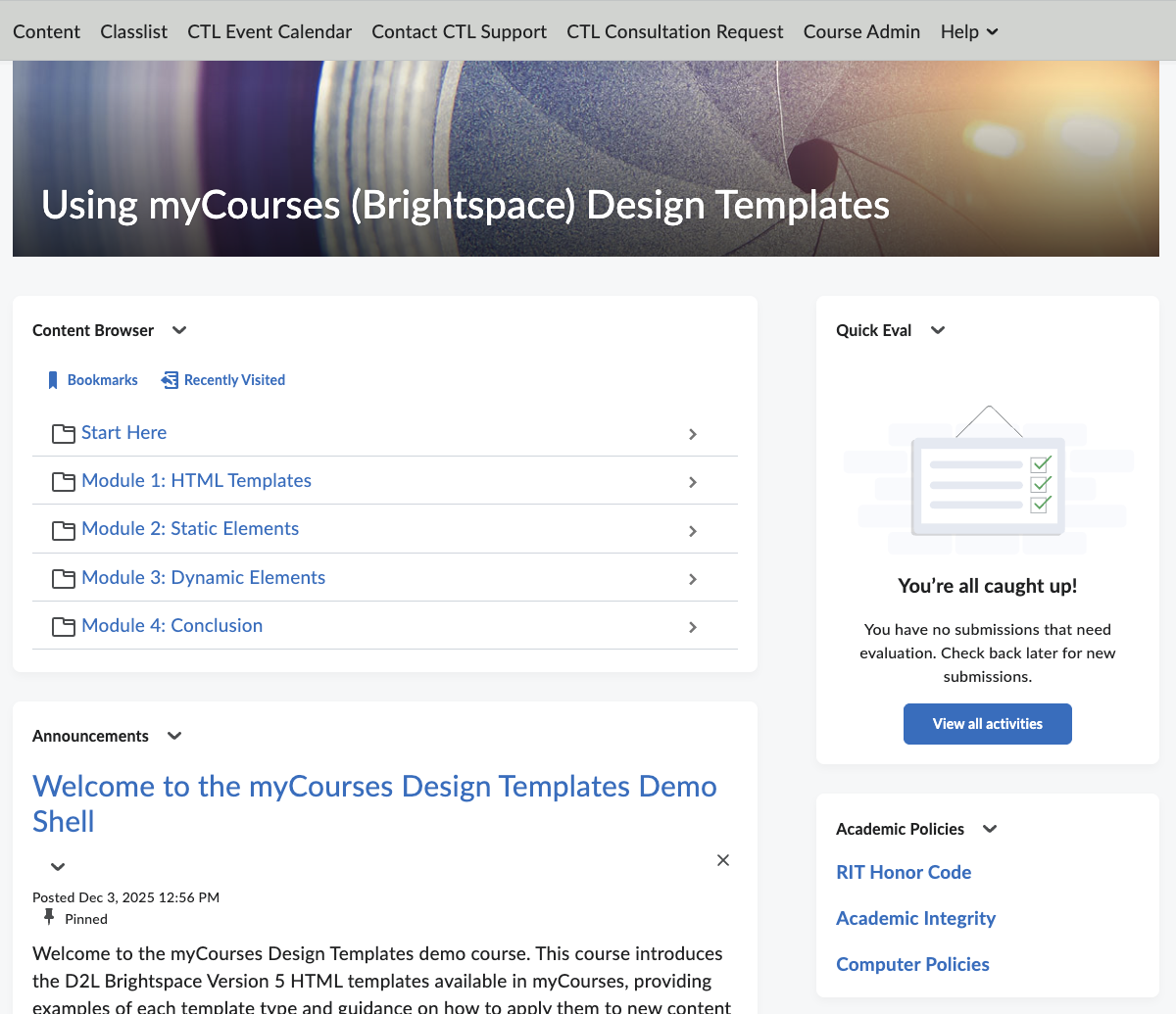The height and width of the screenshot is (1014, 1176).
Task: Open the Start Here module link
Action: pos(123,432)
